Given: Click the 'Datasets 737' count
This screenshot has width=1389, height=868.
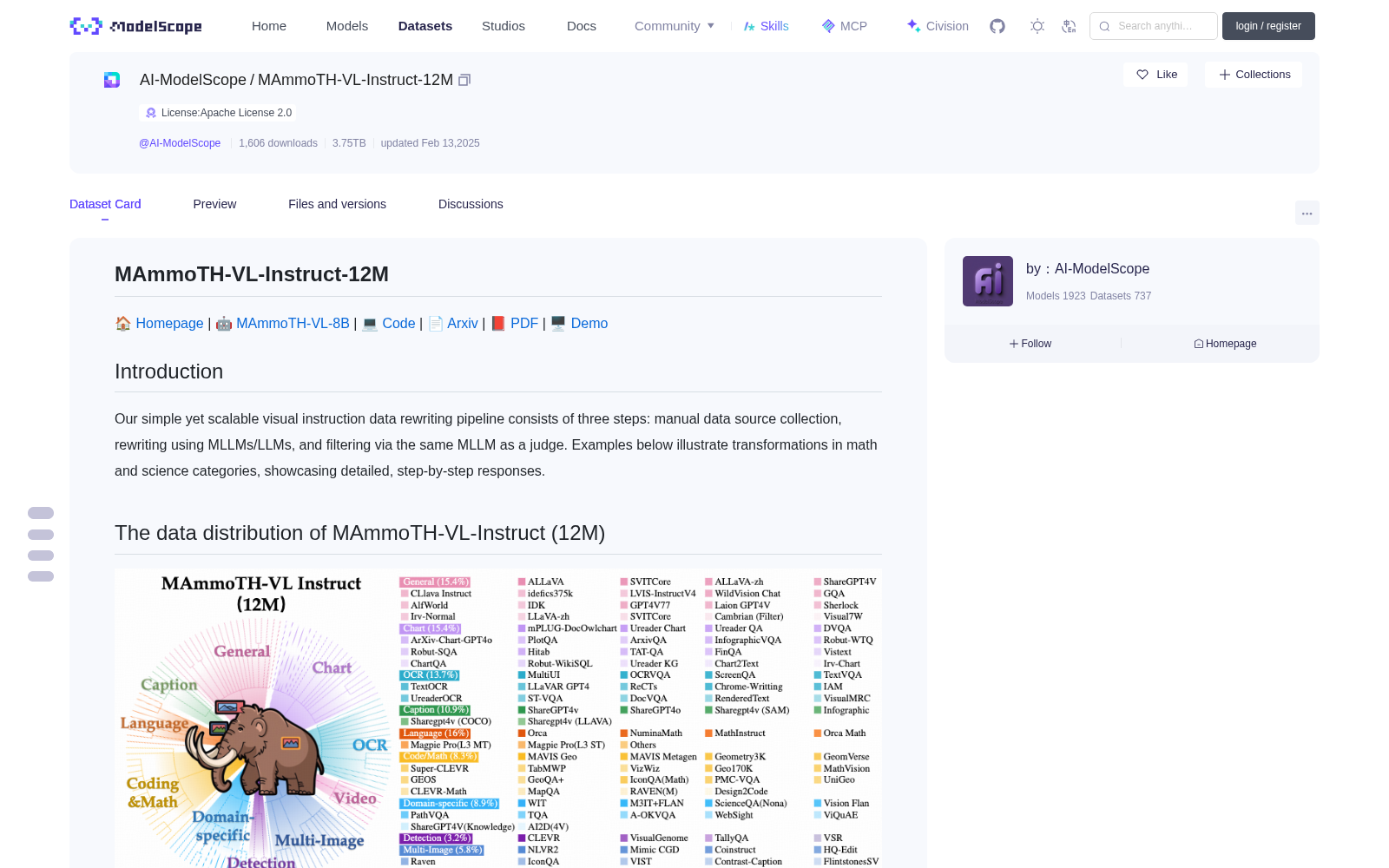Looking at the screenshot, I should [1121, 296].
